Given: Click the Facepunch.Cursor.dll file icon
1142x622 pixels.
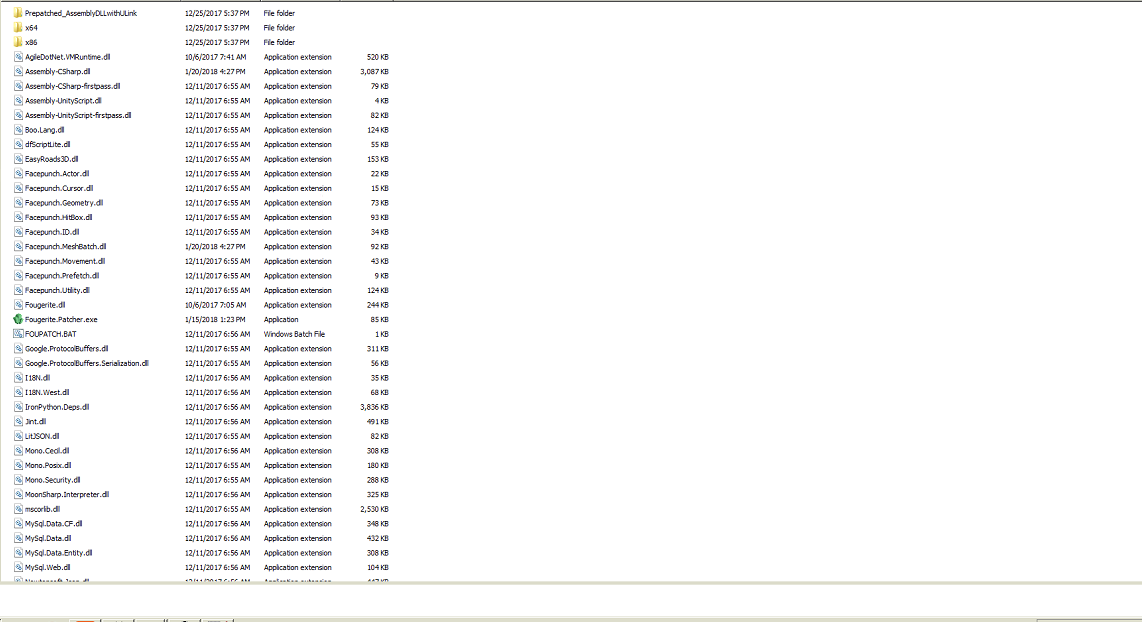Looking at the screenshot, I should click(18, 188).
